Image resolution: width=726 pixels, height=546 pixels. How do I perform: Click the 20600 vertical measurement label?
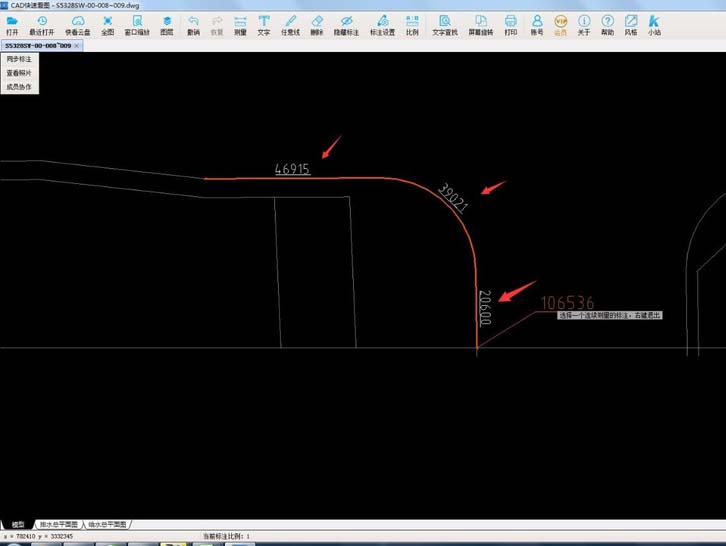(485, 308)
